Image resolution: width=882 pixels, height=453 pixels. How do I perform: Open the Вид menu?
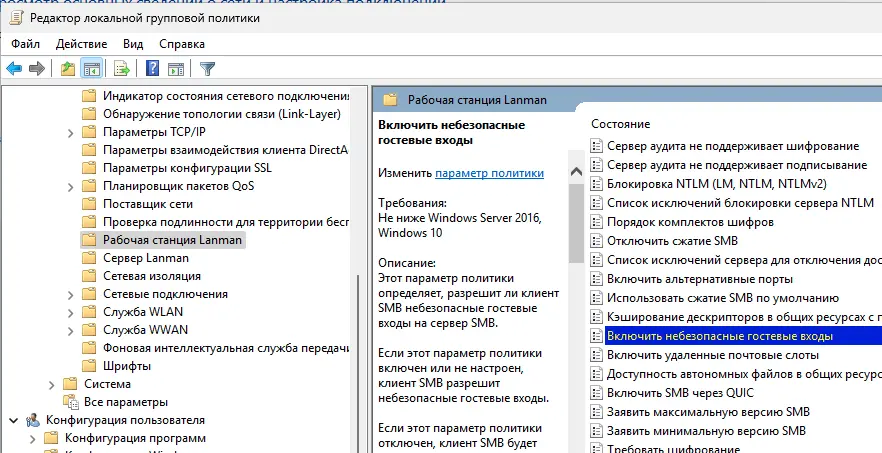[x=133, y=44]
